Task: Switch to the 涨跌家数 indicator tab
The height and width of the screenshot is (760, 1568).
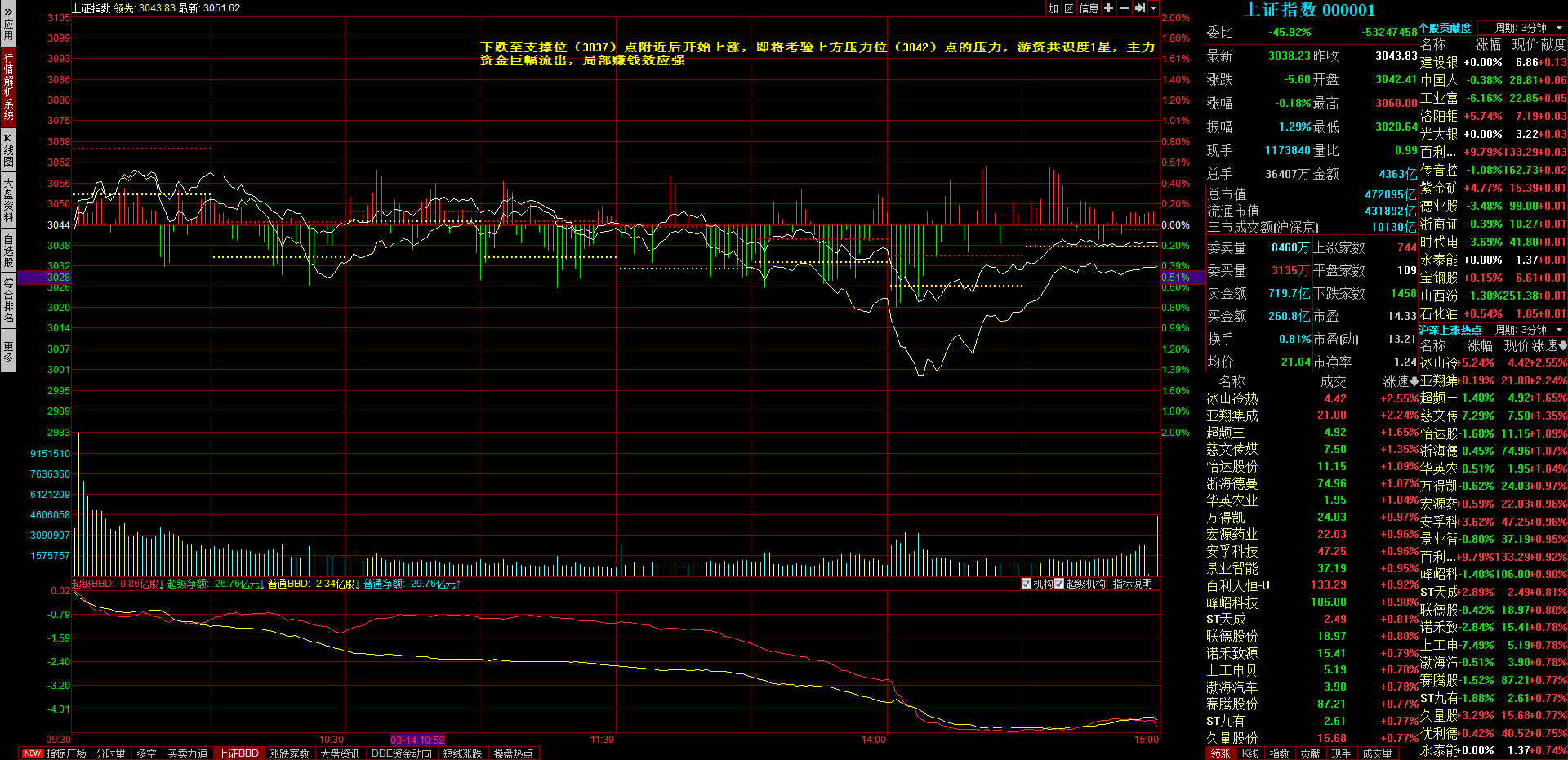Action: [289, 753]
